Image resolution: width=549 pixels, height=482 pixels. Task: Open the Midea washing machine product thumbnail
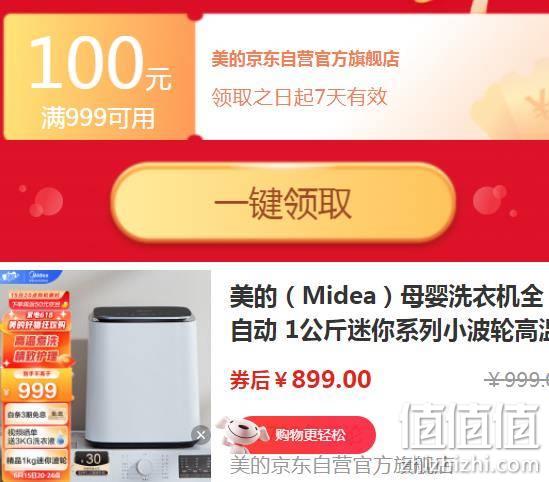[105, 375]
